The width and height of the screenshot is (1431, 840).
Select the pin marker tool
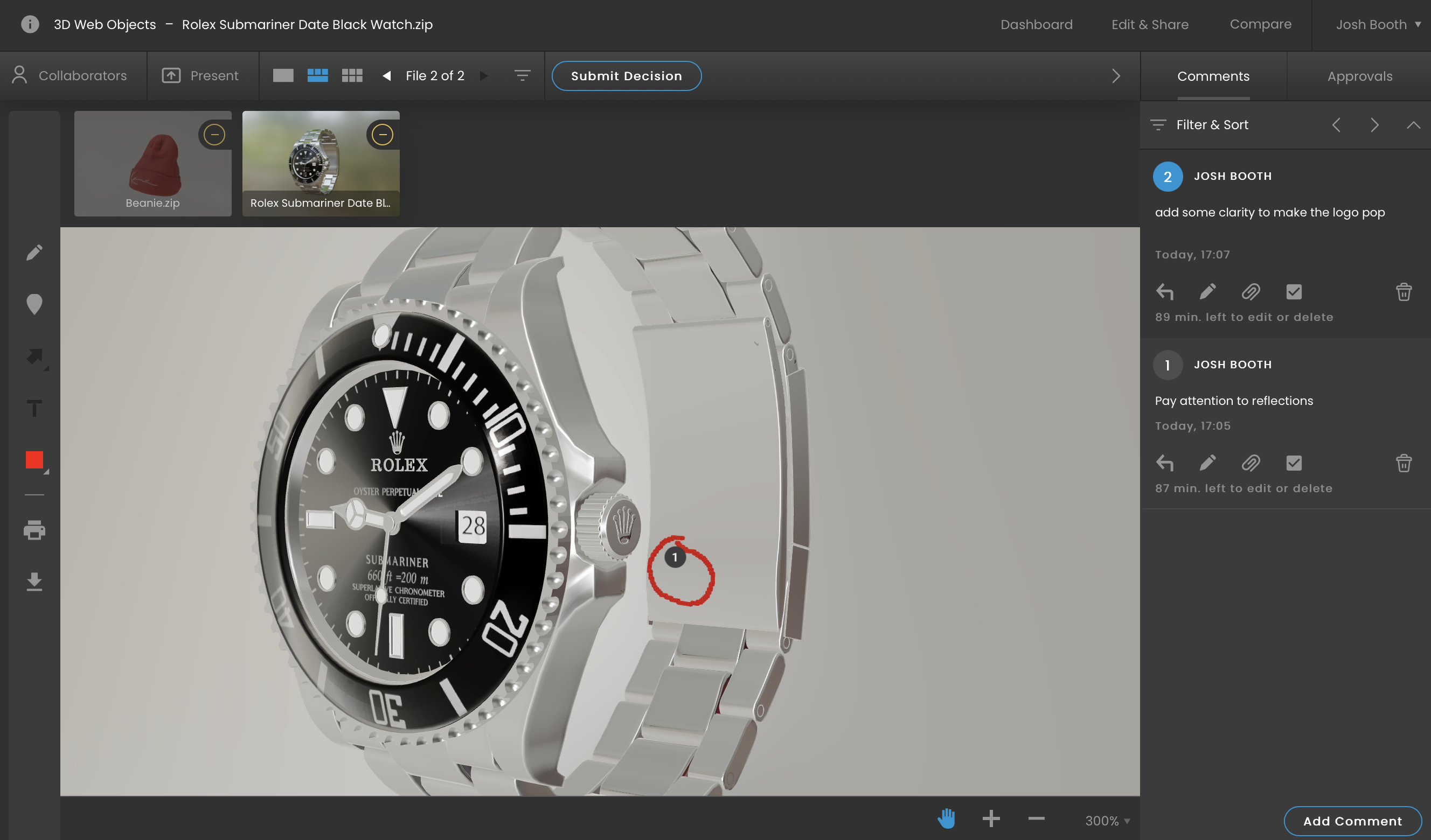click(x=34, y=304)
